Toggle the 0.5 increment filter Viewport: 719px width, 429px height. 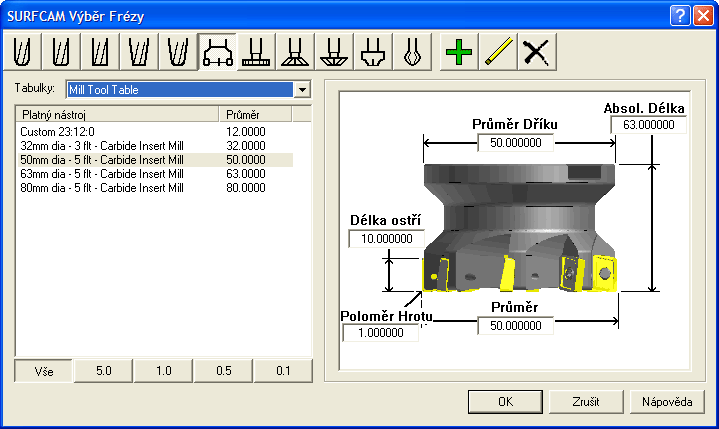[223, 371]
